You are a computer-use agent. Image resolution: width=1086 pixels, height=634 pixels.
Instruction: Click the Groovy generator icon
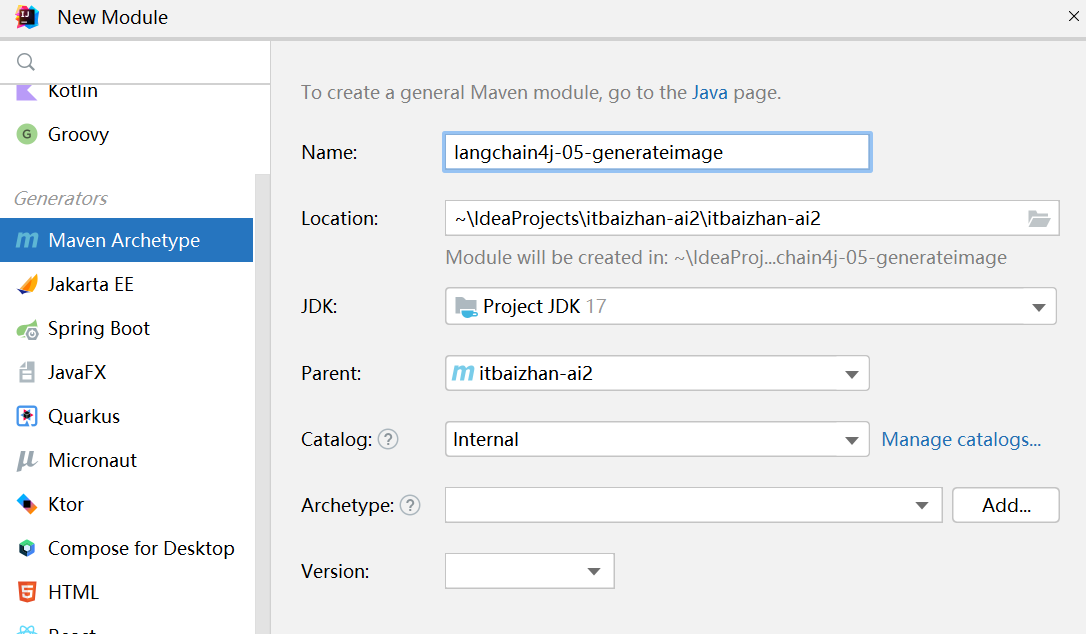click(x=26, y=134)
